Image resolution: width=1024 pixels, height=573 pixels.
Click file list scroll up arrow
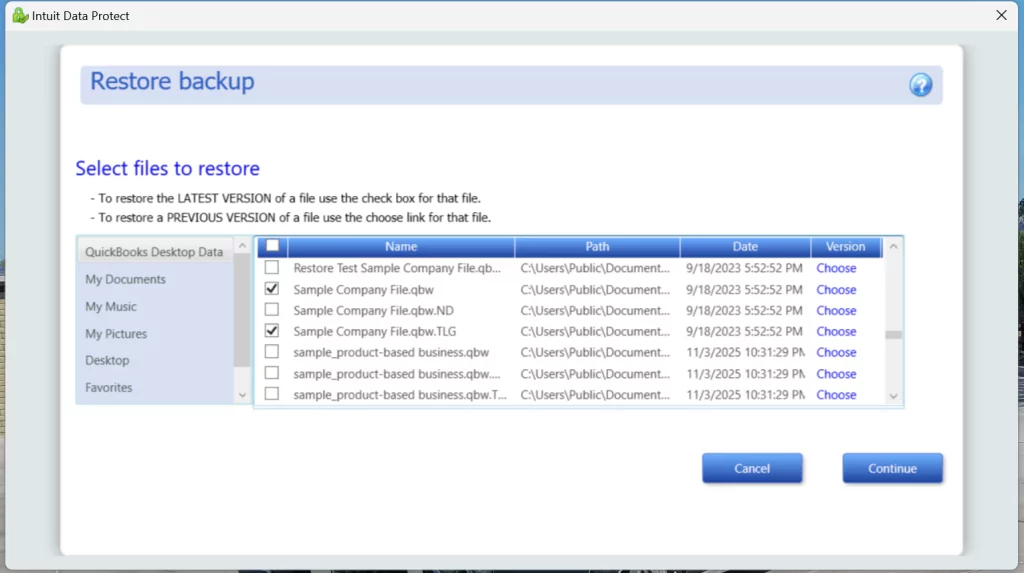click(x=893, y=246)
